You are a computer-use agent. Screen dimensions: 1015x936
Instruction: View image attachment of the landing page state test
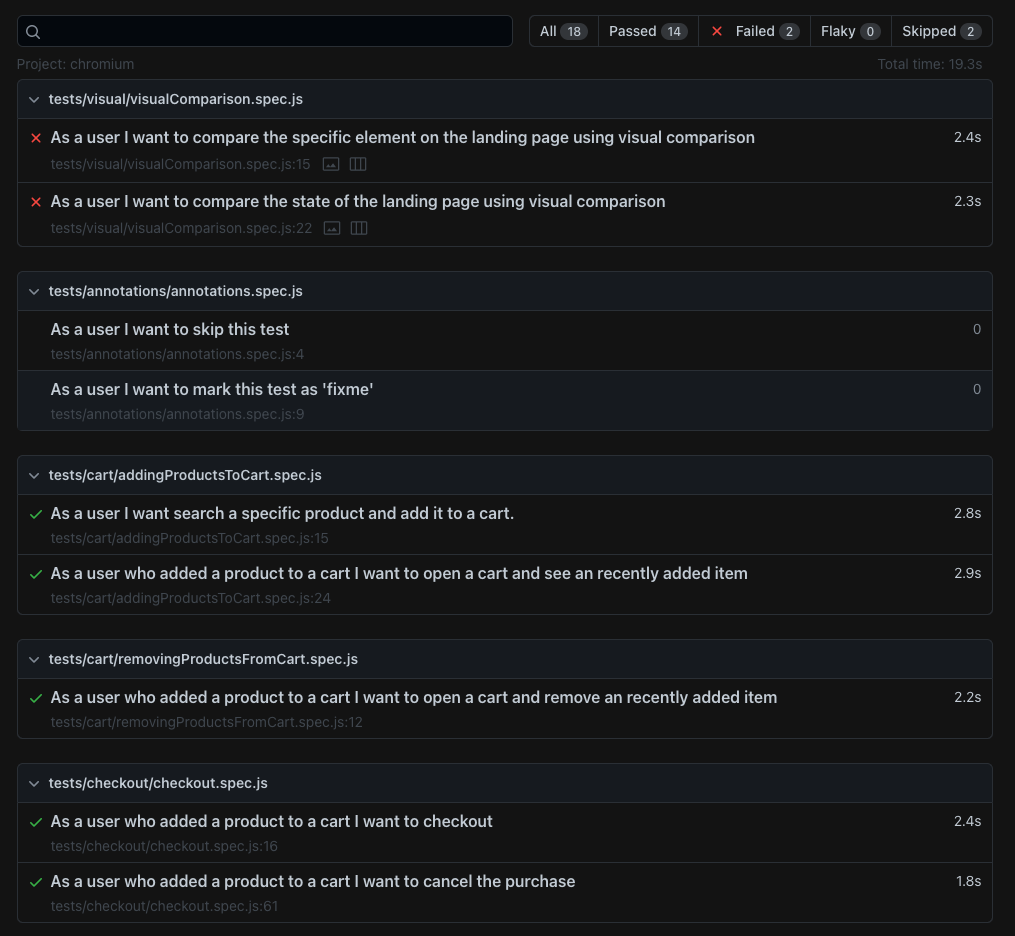coord(332,228)
